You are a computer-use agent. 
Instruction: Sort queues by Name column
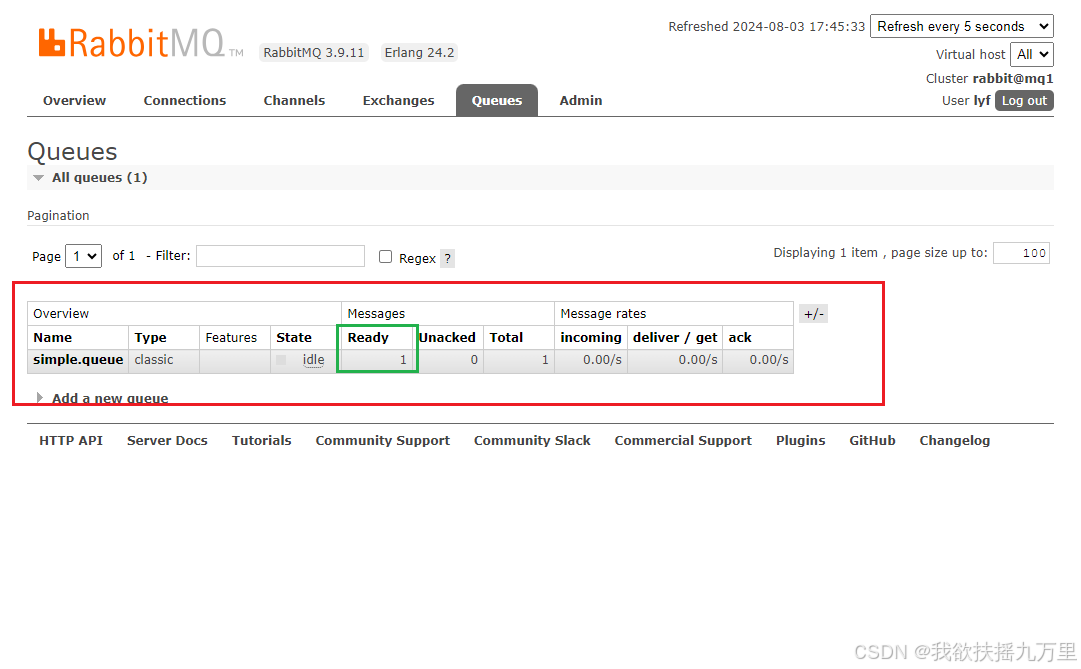[x=52, y=337]
